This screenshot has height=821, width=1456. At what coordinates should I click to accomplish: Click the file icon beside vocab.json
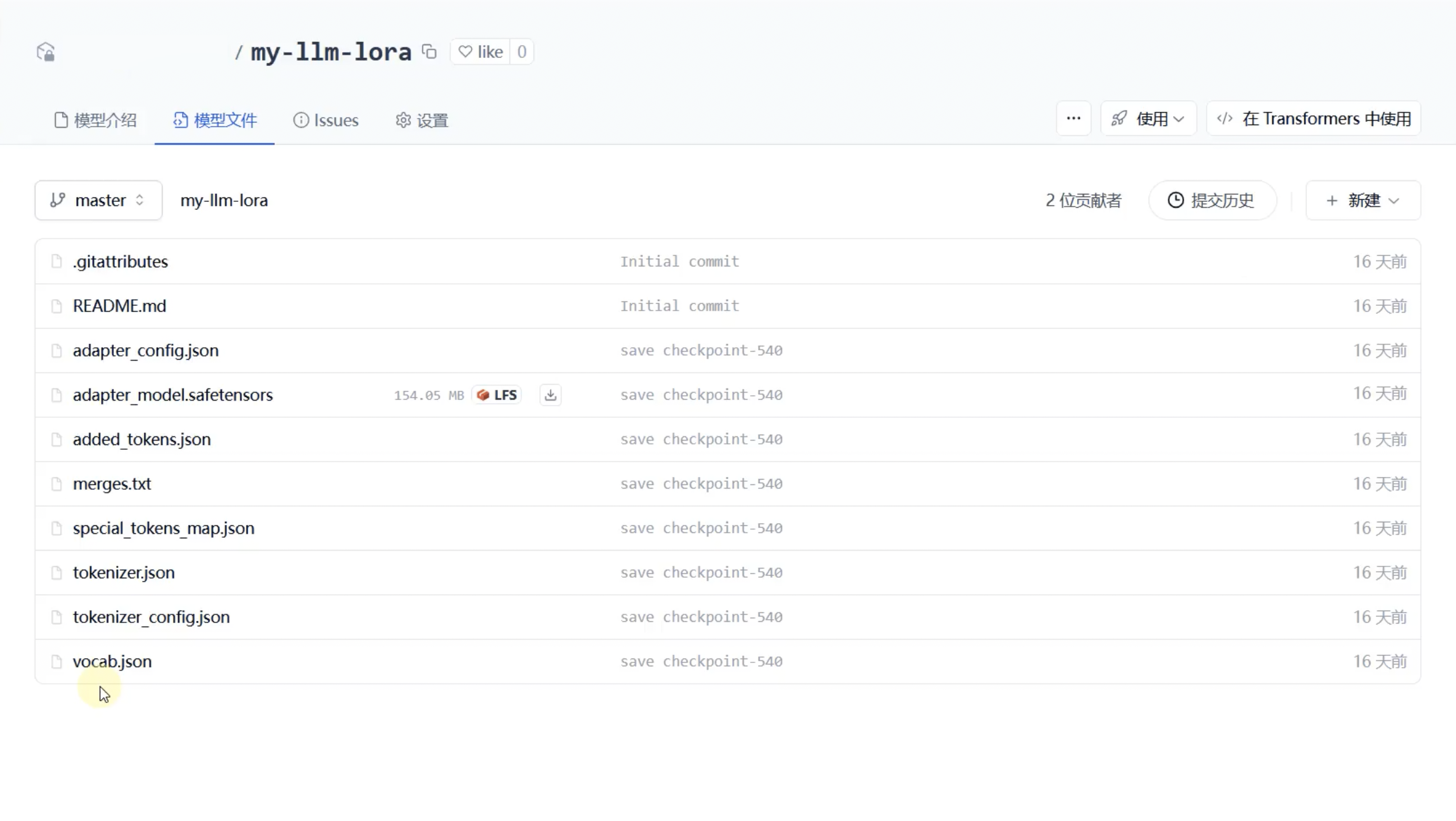pos(57,662)
